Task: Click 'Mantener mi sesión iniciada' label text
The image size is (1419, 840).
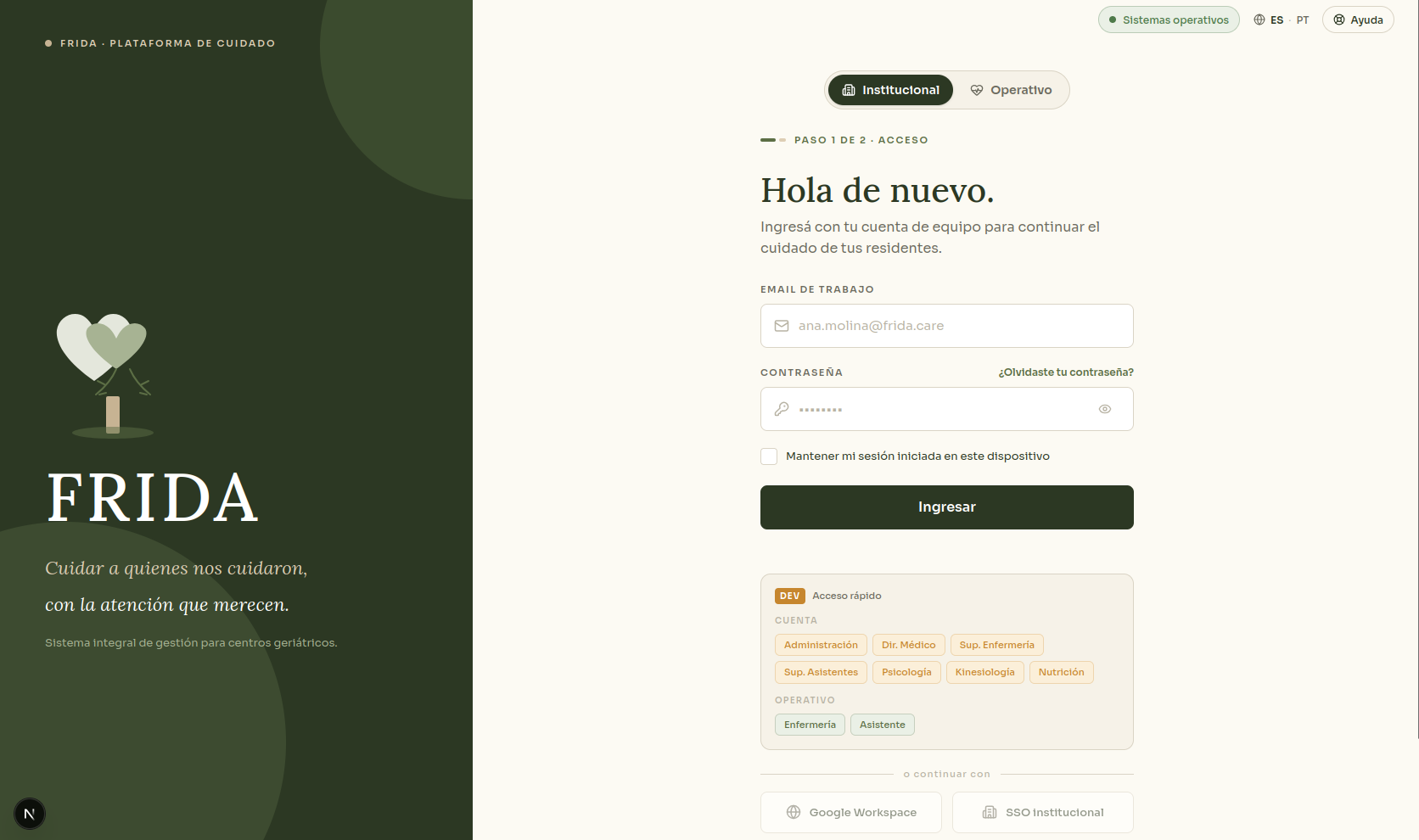Action: [917, 456]
